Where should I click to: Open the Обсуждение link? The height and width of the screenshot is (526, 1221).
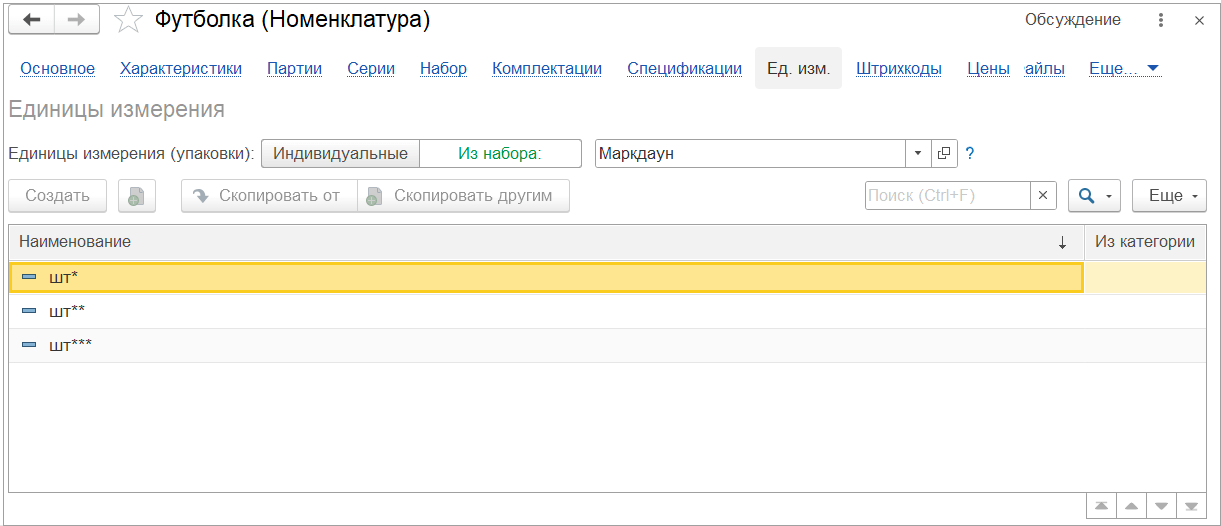pyautogui.click(x=1073, y=20)
